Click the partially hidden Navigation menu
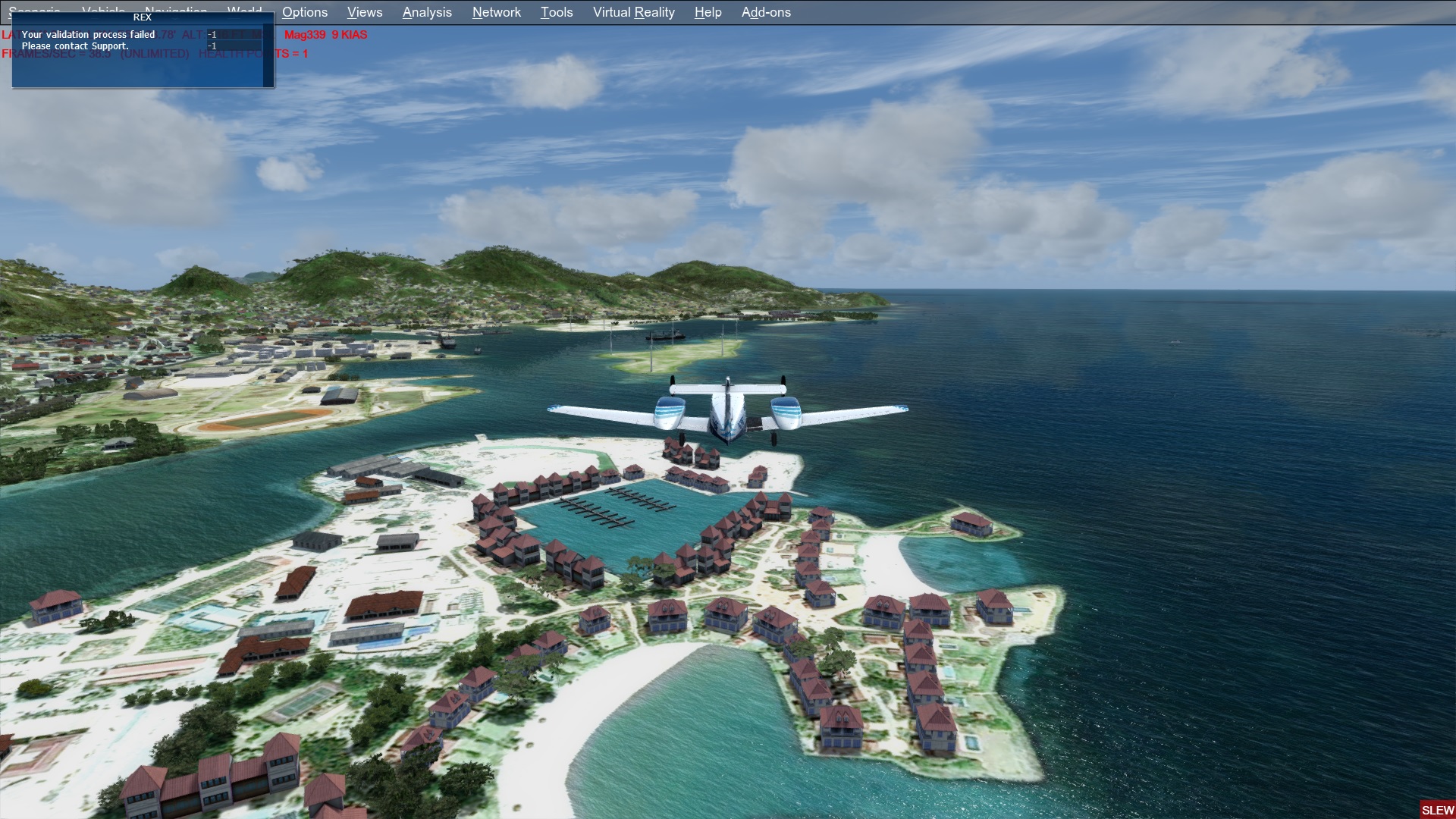Viewport: 1456px width, 819px height. tap(176, 10)
